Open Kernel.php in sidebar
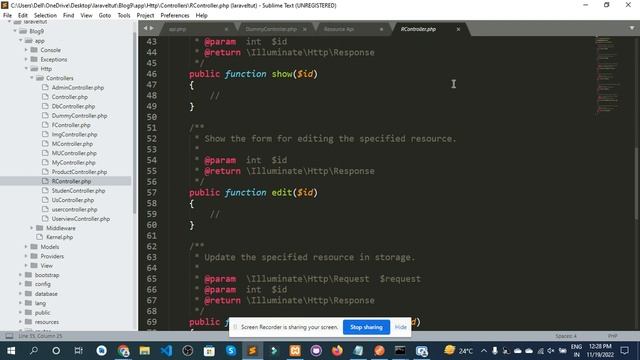Viewport: 640px width, 360px height. point(60,237)
